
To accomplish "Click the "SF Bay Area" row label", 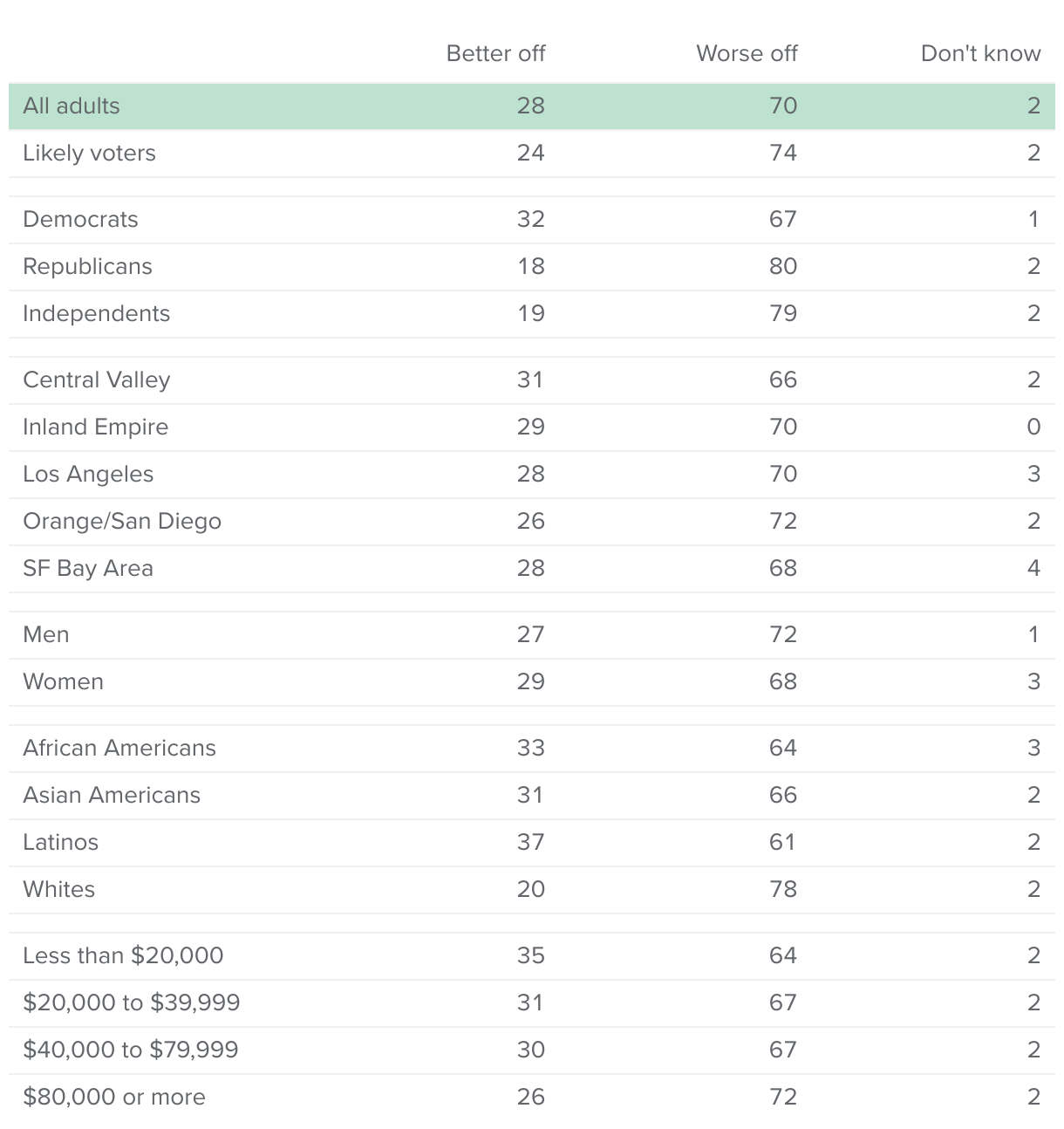I will pos(88,568).
